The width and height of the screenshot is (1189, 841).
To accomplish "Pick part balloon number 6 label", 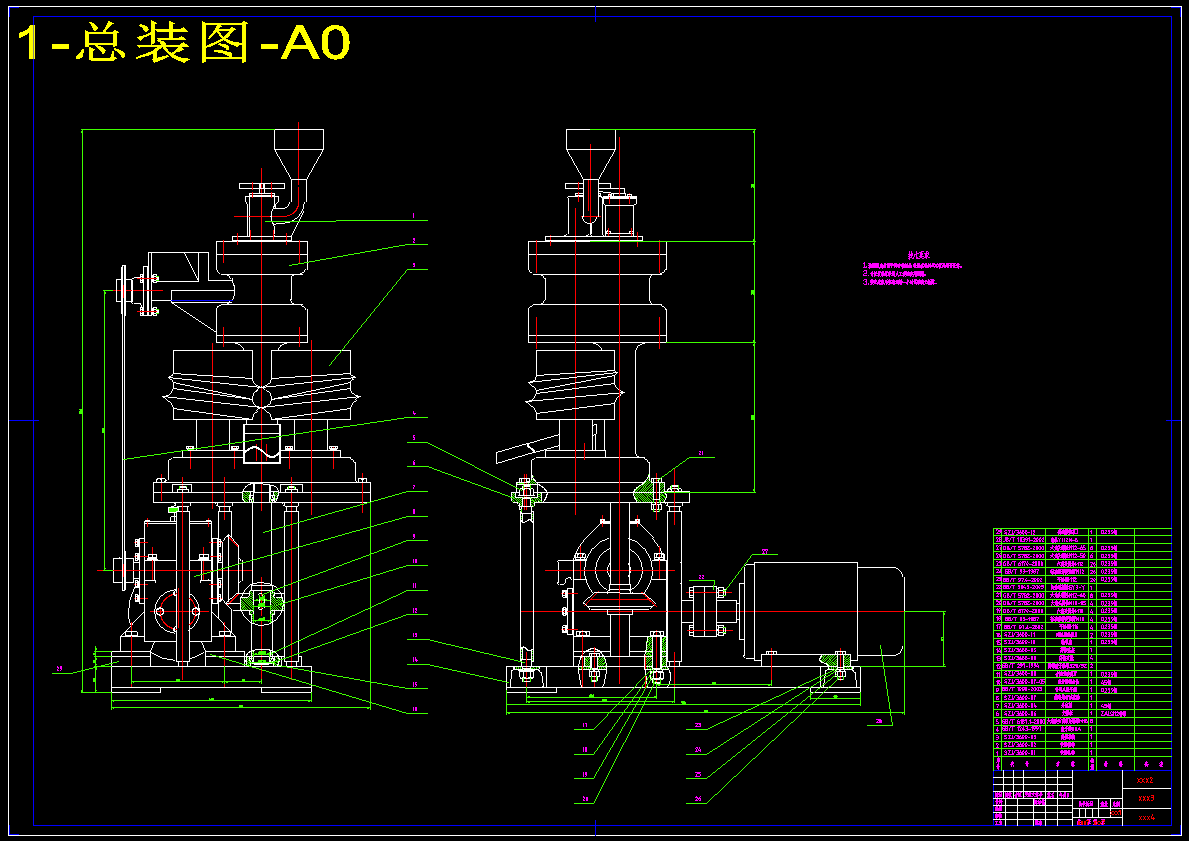I will point(414,462).
